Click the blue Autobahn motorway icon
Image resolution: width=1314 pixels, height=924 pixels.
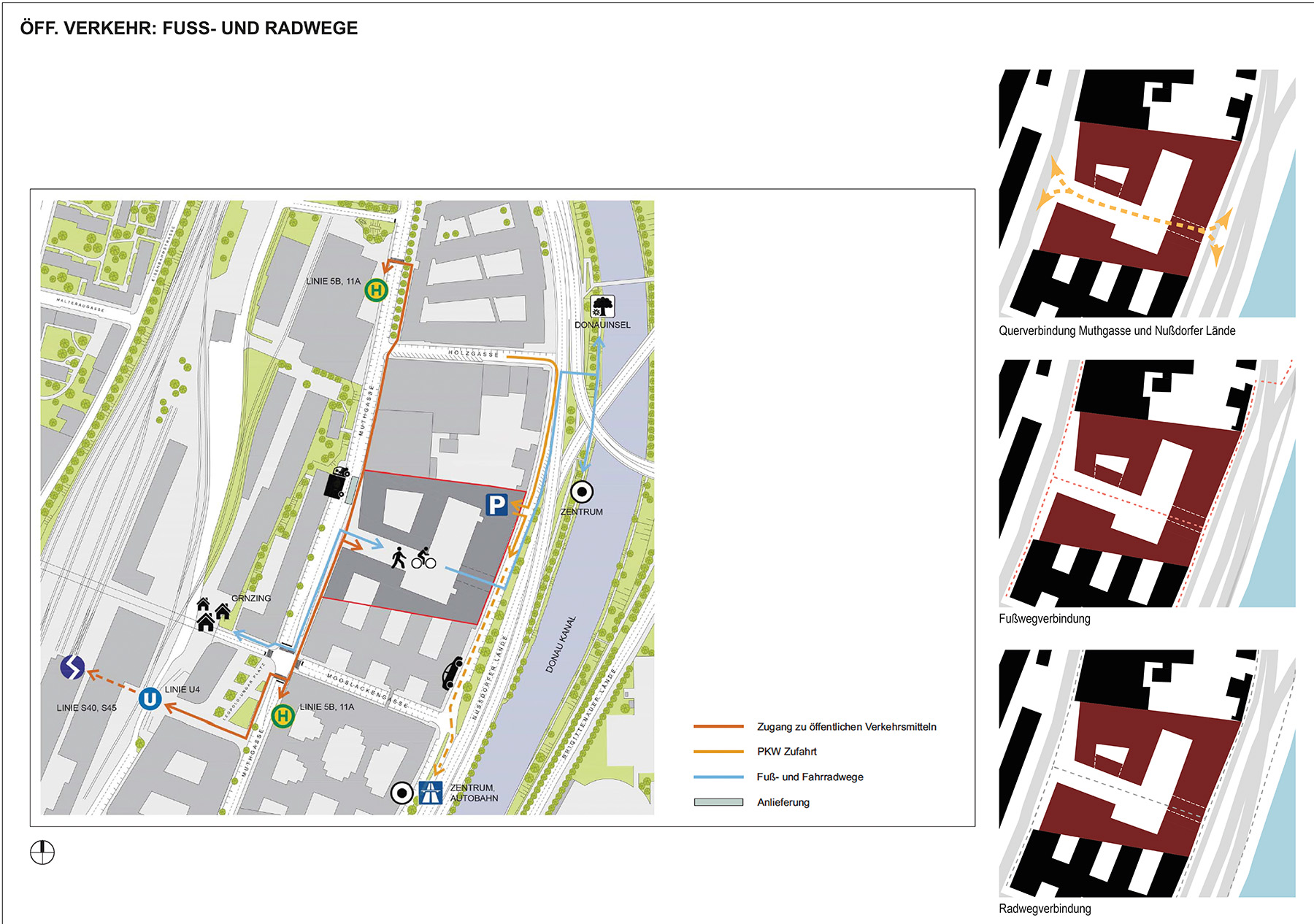431,793
